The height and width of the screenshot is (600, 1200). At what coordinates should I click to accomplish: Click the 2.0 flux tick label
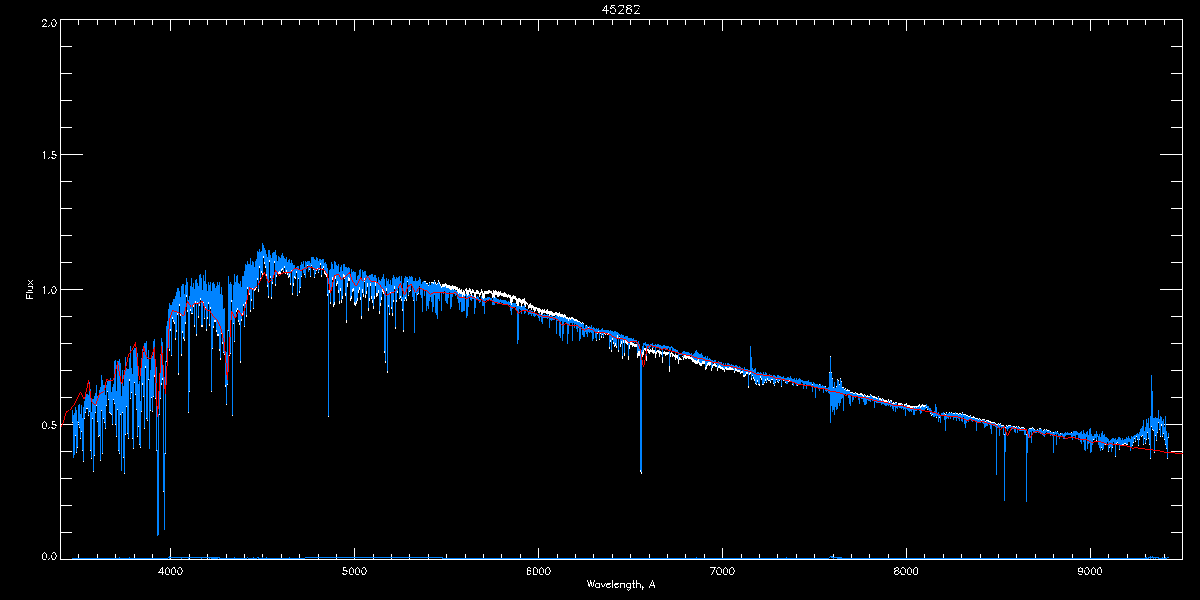click(47, 22)
